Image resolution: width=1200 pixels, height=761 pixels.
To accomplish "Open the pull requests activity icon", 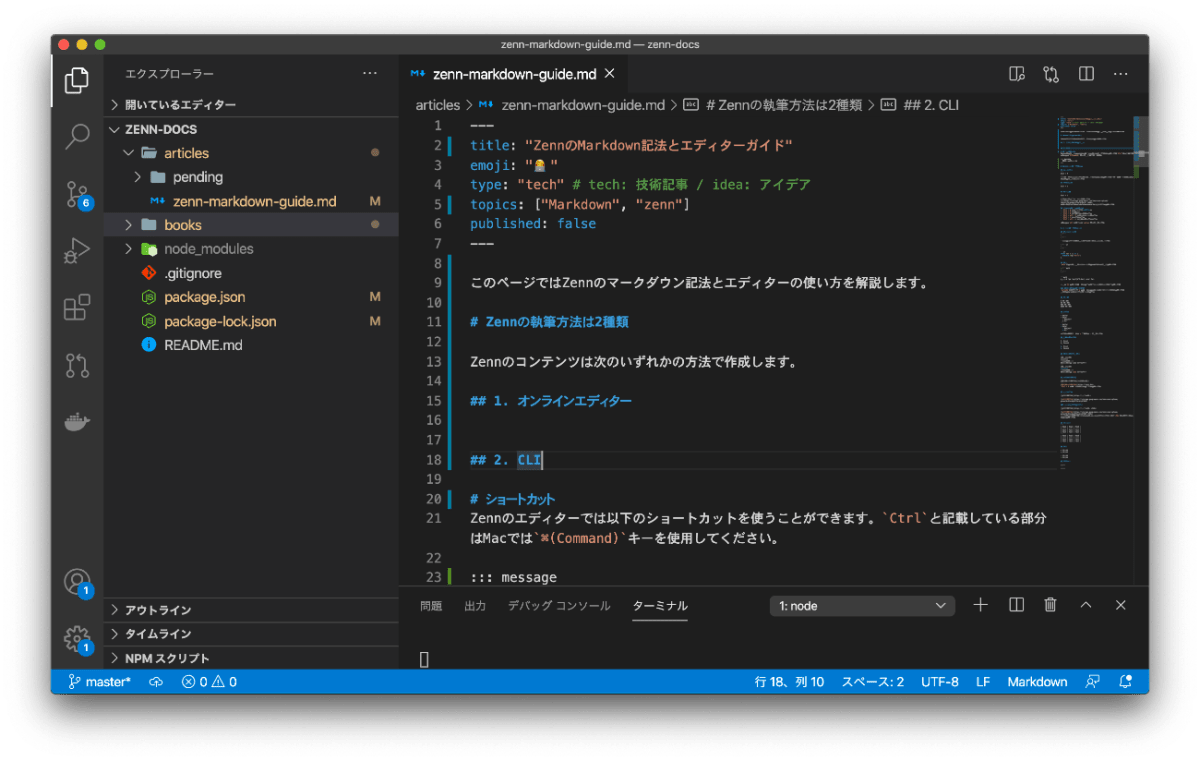I will click(77, 365).
